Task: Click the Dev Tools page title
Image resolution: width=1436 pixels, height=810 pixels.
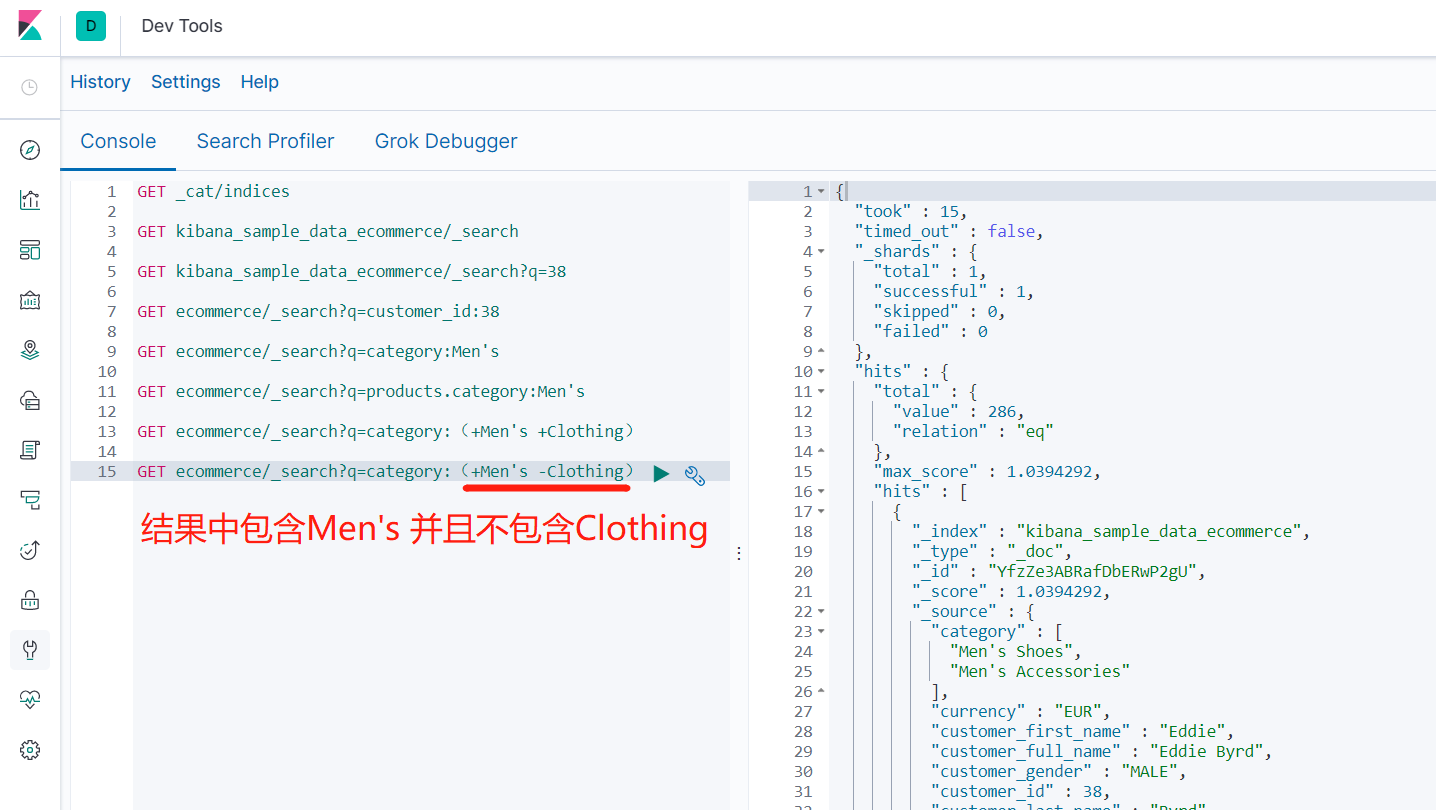Action: pos(182,26)
